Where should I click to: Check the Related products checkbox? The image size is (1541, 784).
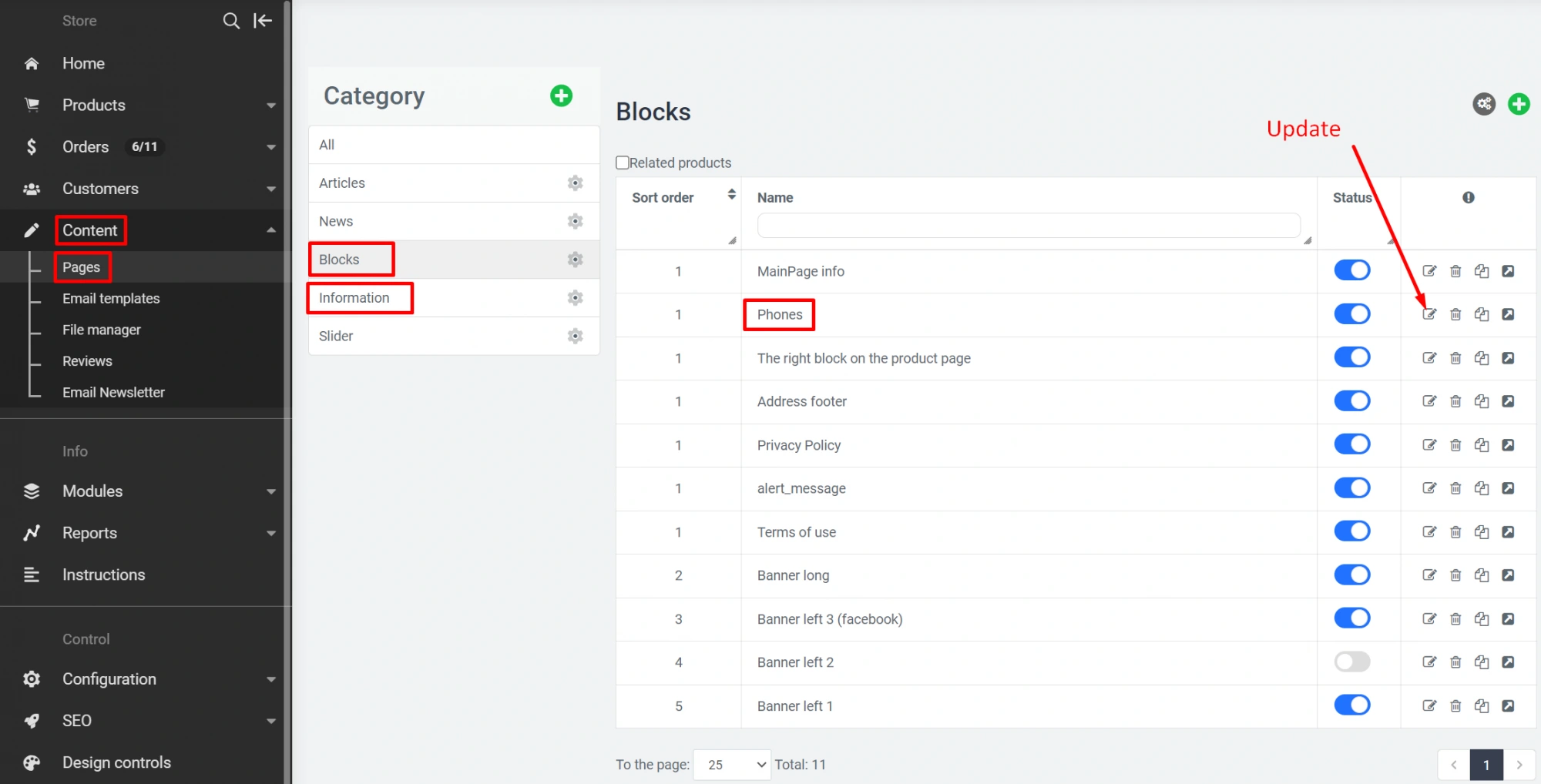[623, 162]
